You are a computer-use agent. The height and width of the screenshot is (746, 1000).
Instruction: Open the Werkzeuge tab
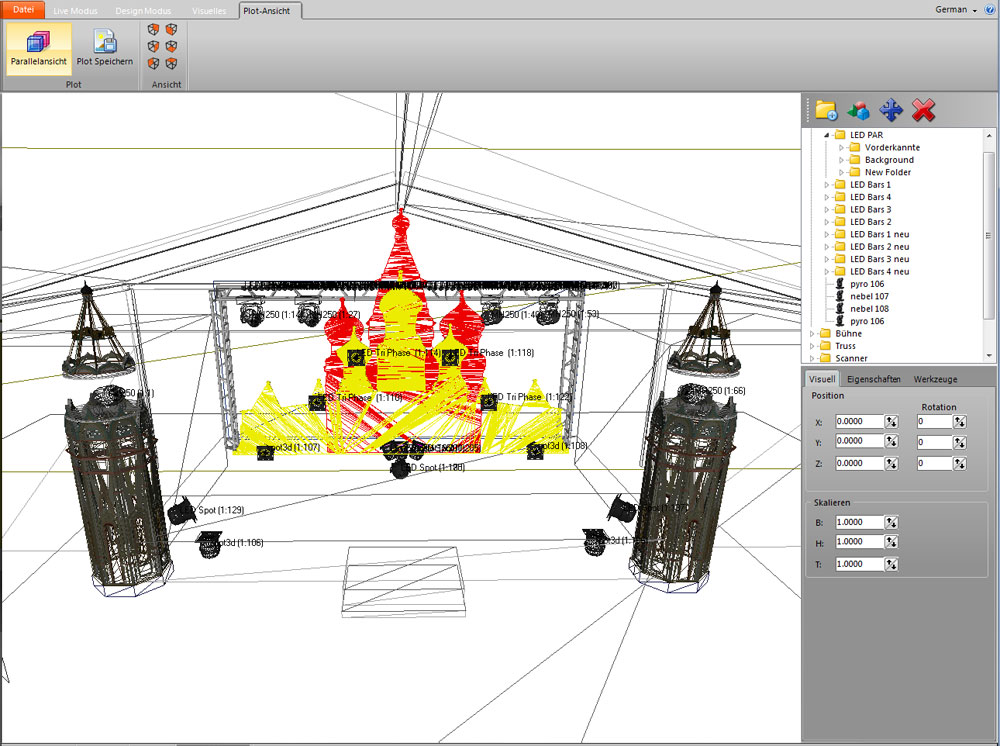coord(935,379)
